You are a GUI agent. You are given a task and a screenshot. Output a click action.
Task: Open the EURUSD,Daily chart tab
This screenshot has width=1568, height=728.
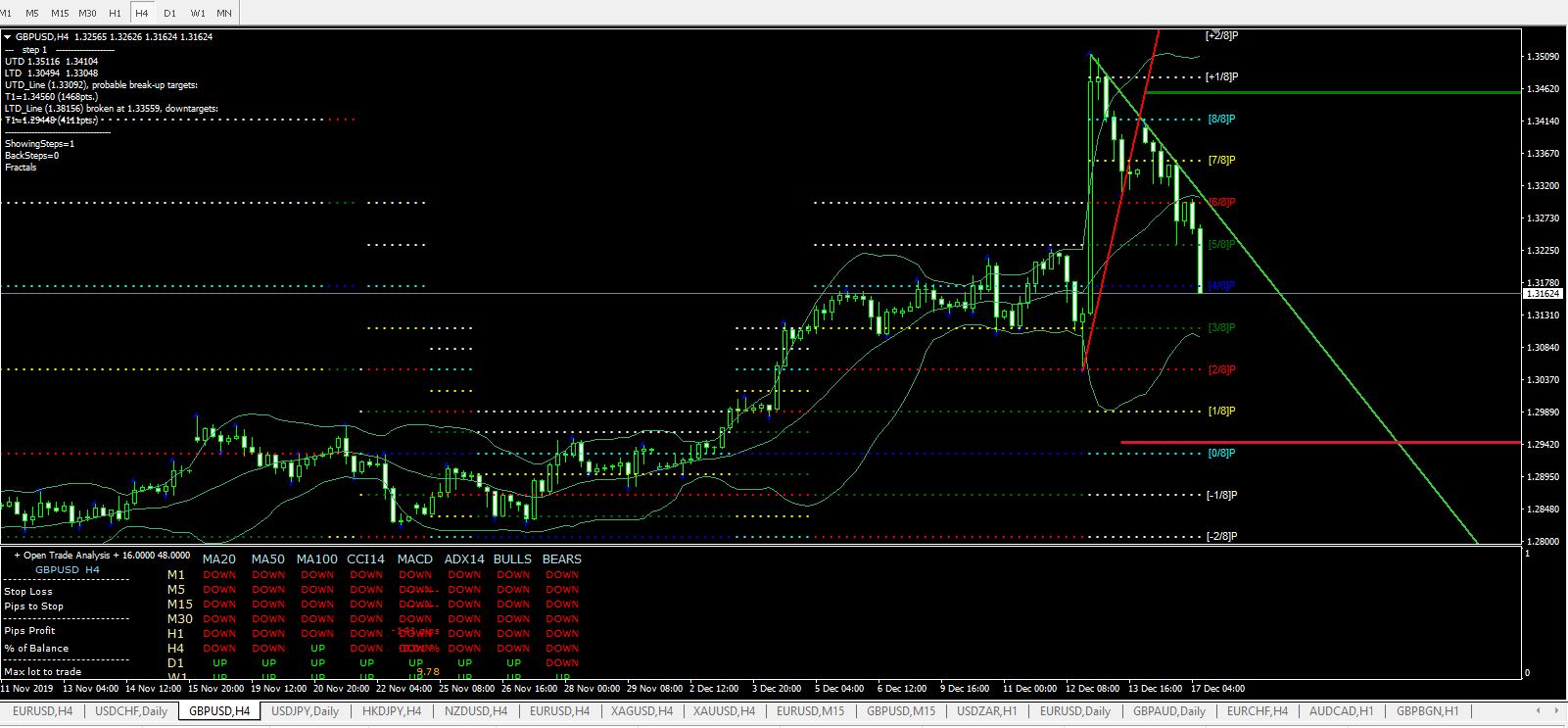click(x=1075, y=711)
